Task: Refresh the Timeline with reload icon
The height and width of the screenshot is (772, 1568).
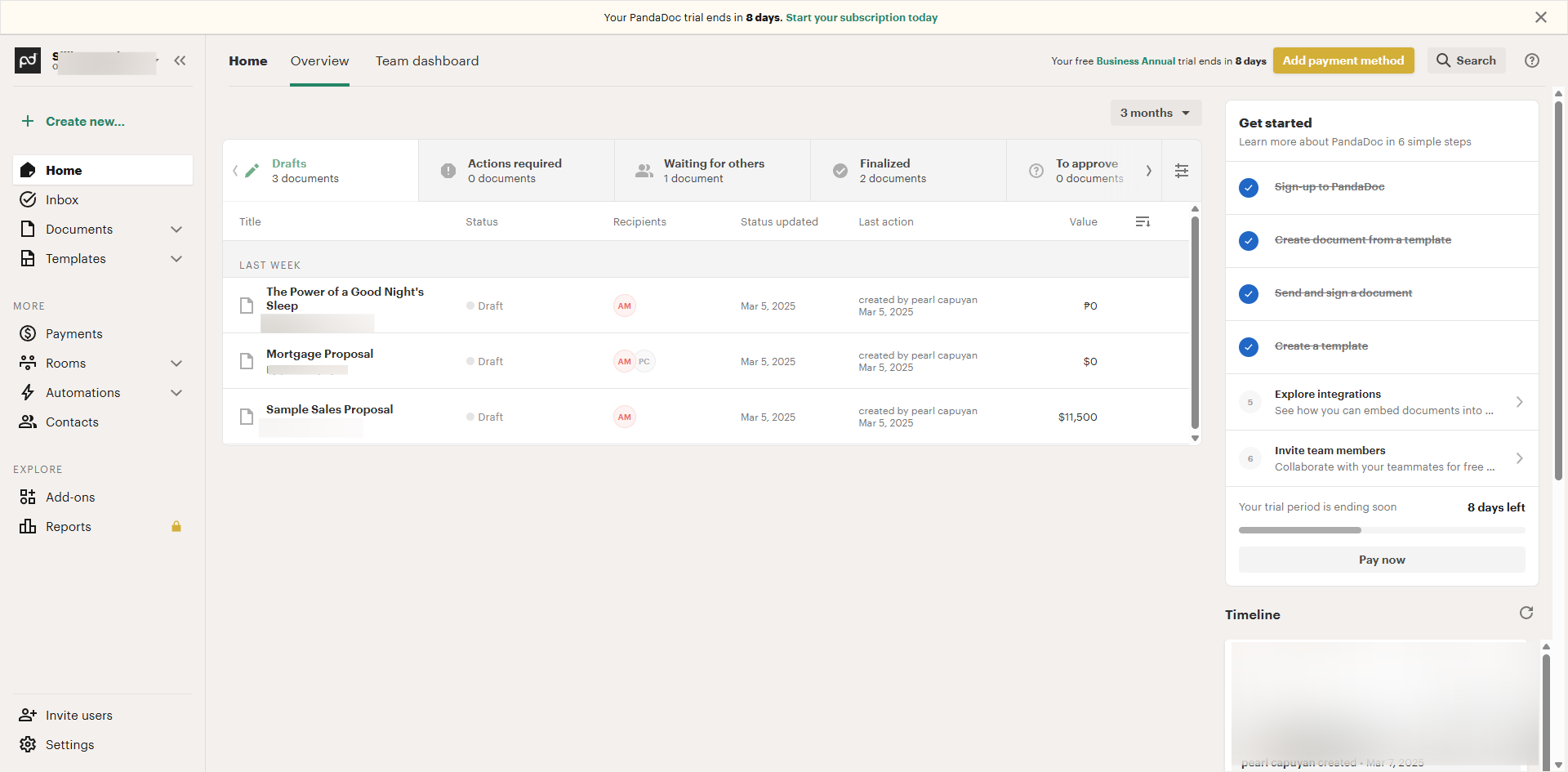Action: pos(1526,613)
